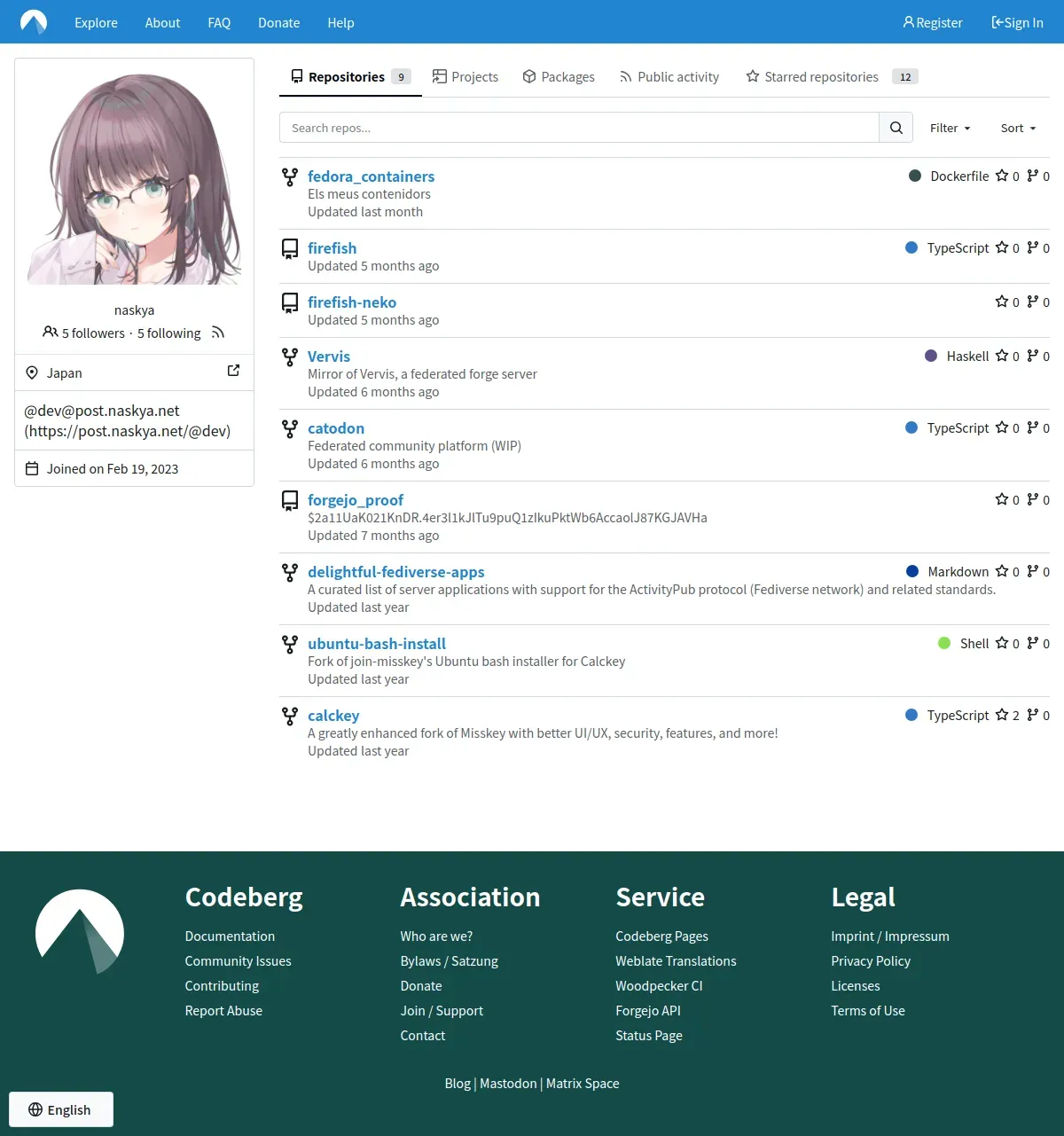Click the external link icon next to Japan
1064x1136 pixels.
click(x=233, y=371)
